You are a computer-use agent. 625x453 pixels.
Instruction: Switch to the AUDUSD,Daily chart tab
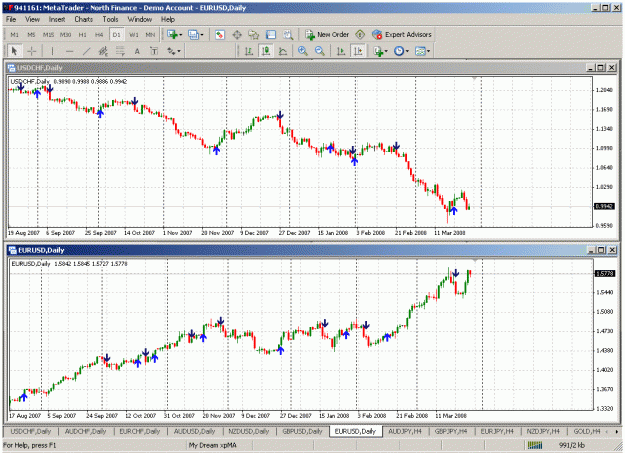194,431
